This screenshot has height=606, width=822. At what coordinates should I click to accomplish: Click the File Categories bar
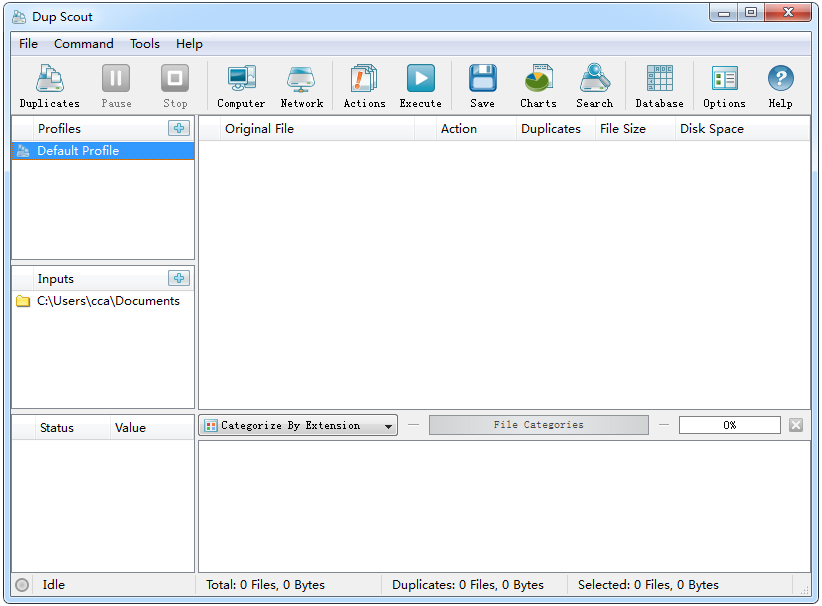coord(538,425)
